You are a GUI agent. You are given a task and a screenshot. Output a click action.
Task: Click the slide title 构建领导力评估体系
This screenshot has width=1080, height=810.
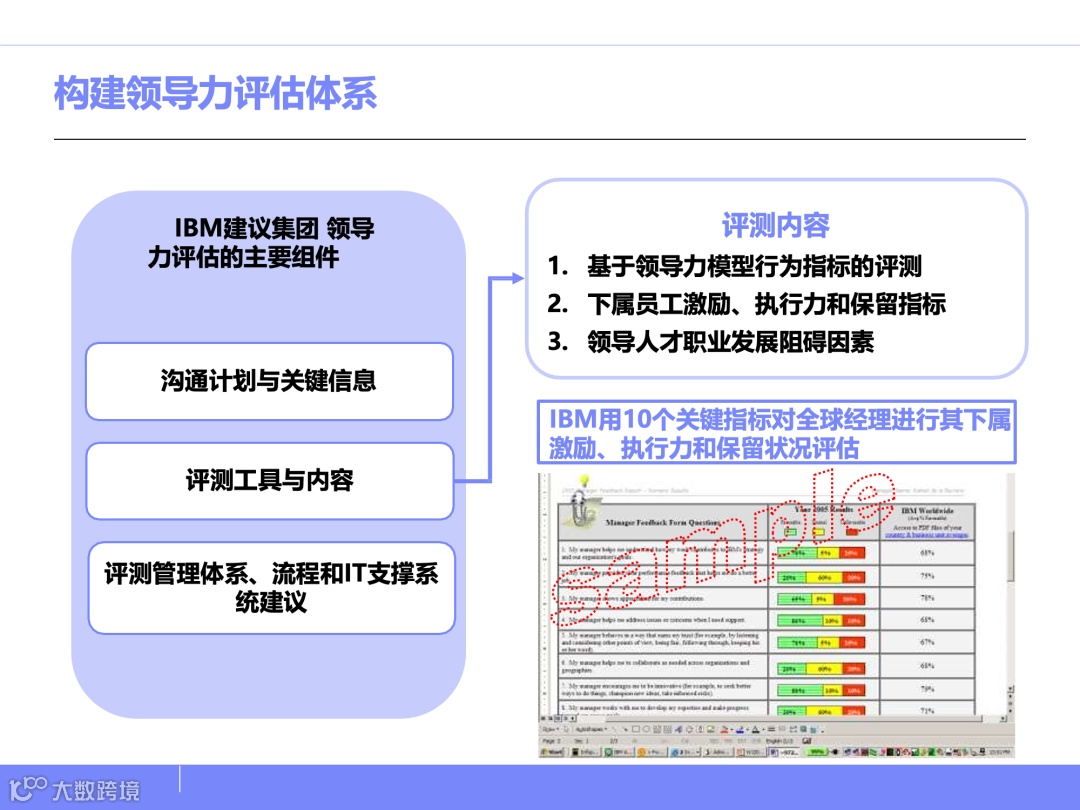[x=216, y=93]
